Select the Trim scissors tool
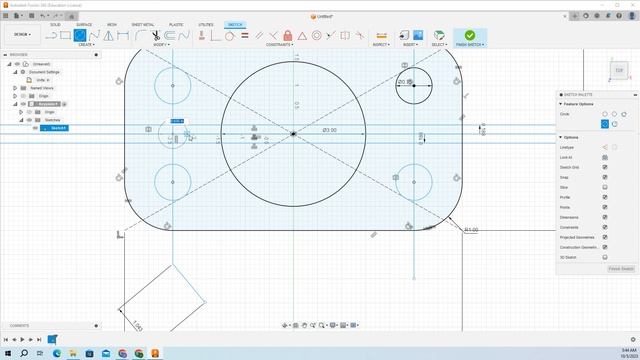 coord(156,36)
